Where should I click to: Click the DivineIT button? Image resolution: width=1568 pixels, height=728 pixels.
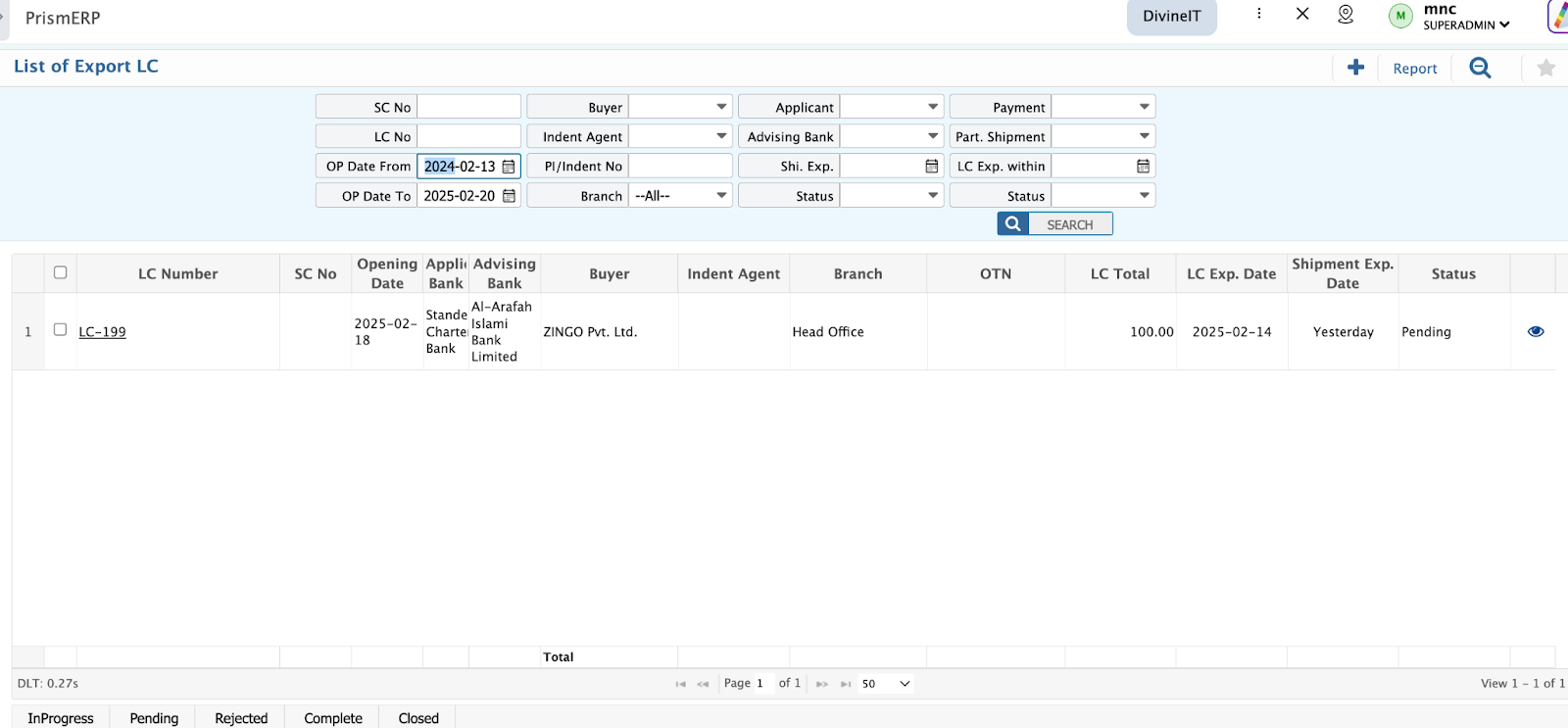(1172, 17)
